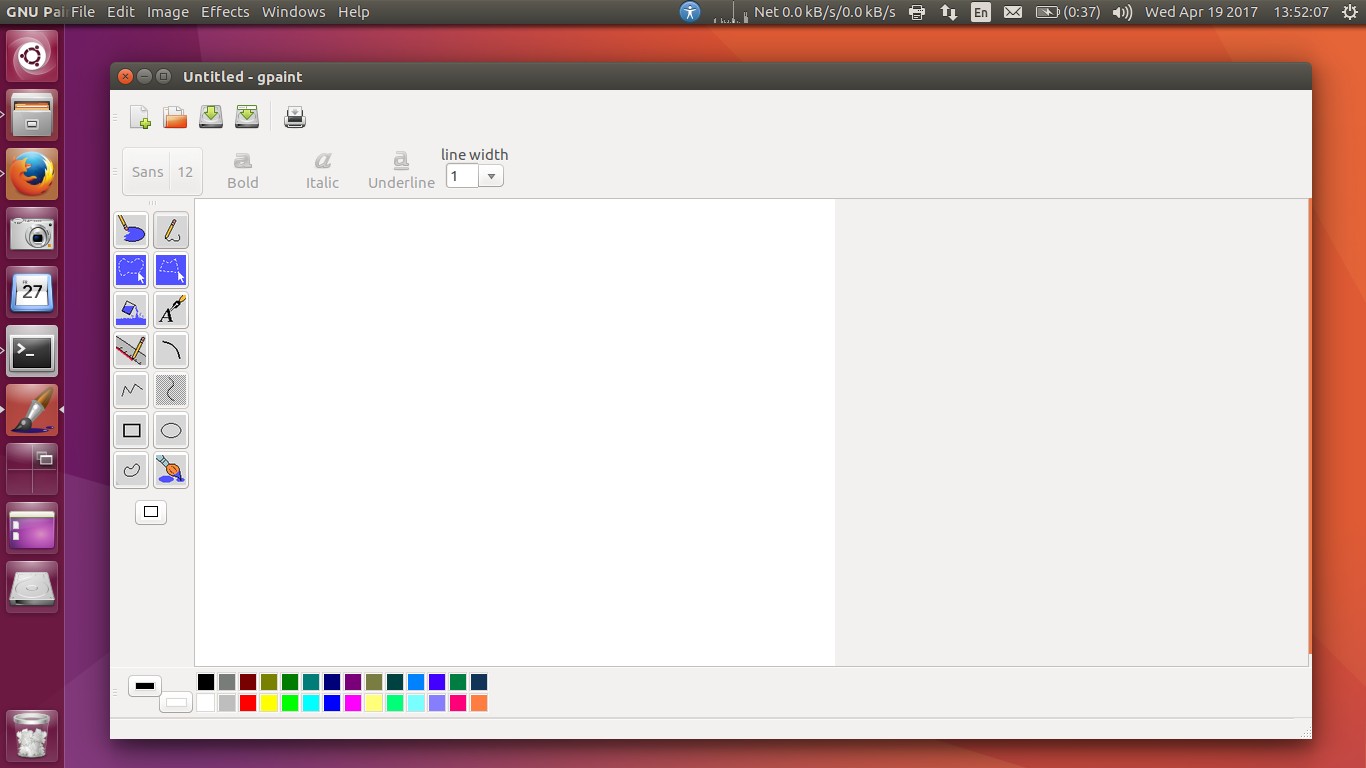Image resolution: width=1366 pixels, height=768 pixels.
Task: Select the text tool
Action: pos(171,310)
